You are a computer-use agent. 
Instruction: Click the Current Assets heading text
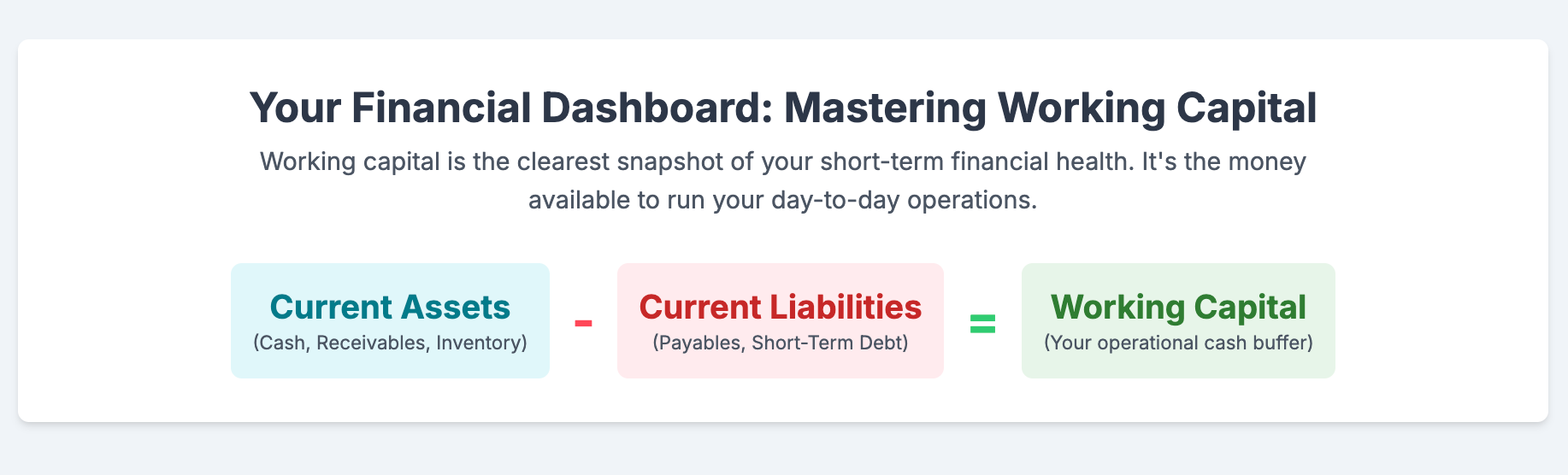coord(390,307)
